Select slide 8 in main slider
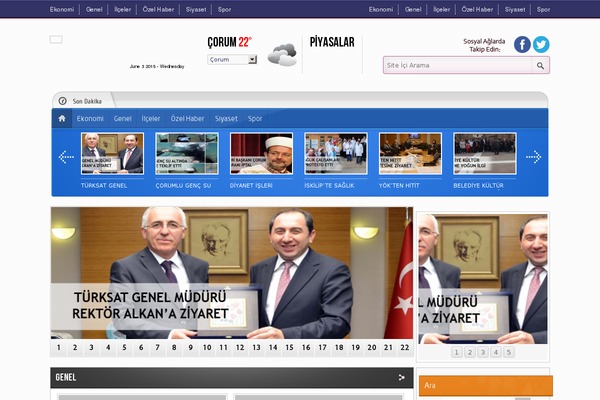The height and width of the screenshot is (400, 600). [x=174, y=348]
